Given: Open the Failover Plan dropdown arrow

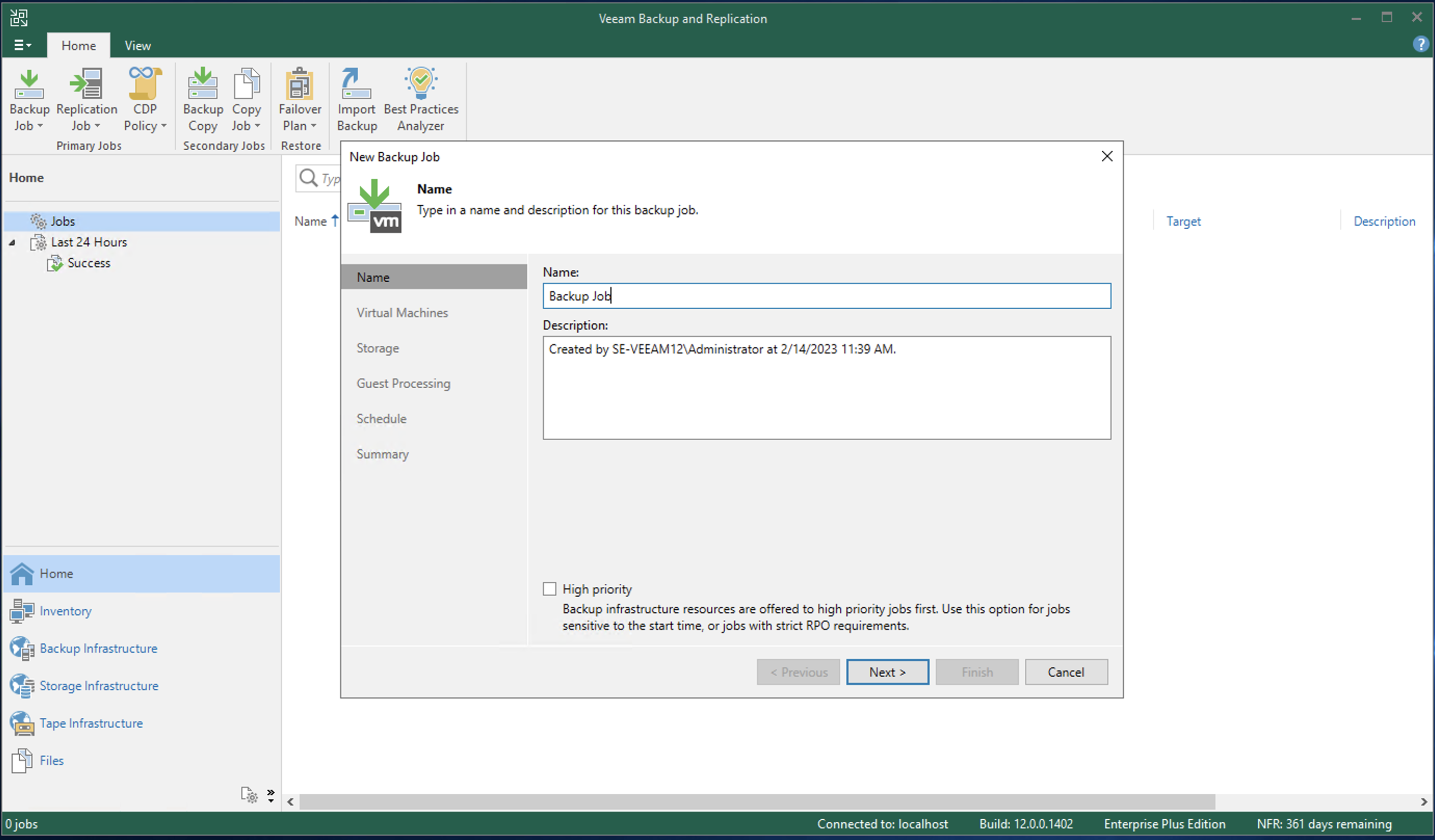Looking at the screenshot, I should pyautogui.click(x=313, y=126).
